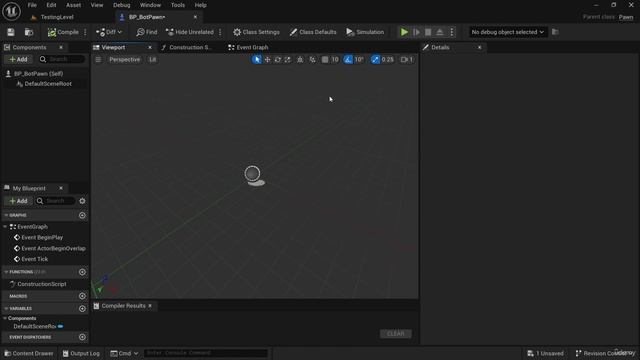Add a new component

(18, 60)
